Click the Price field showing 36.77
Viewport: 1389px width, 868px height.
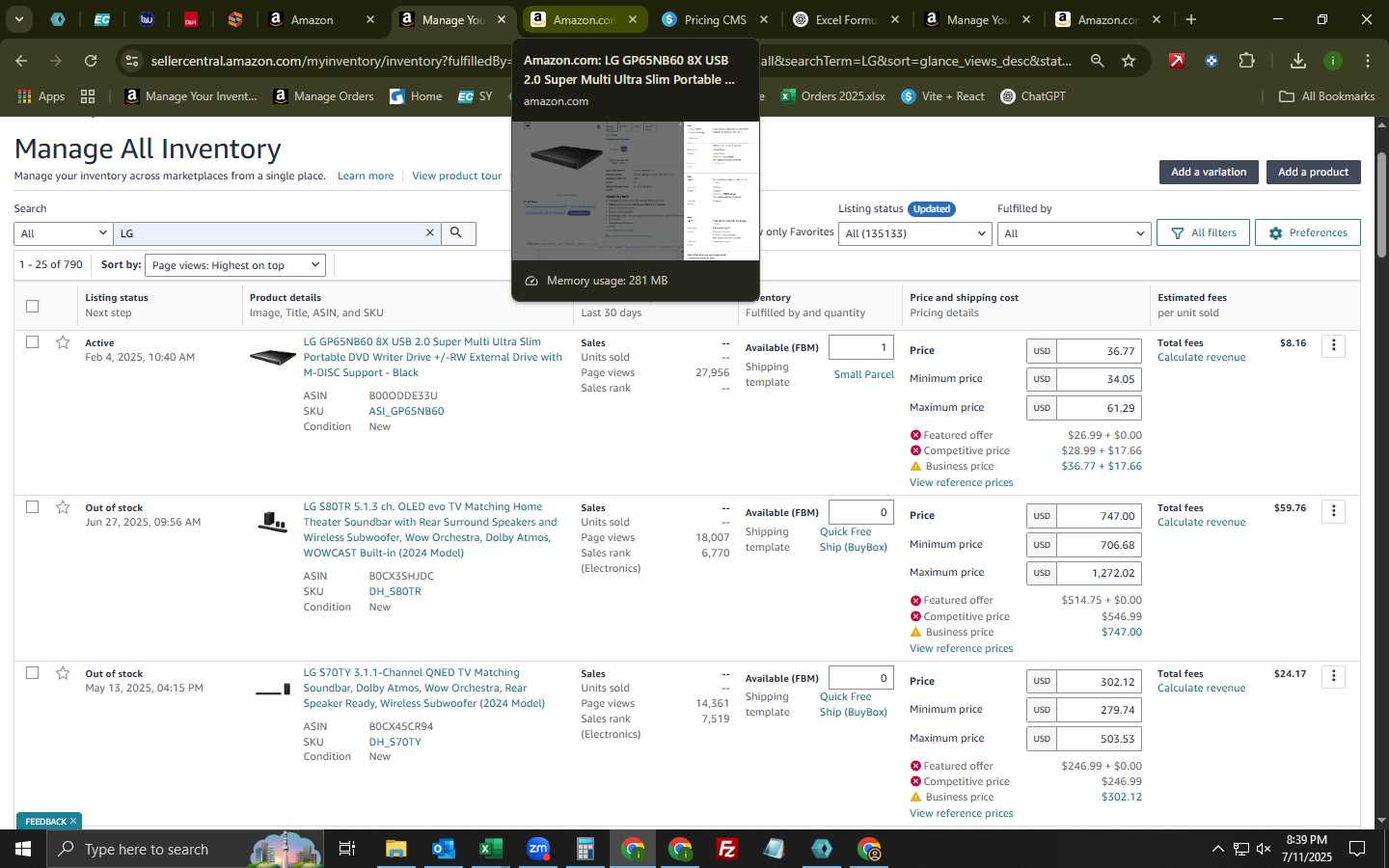click(x=1100, y=351)
